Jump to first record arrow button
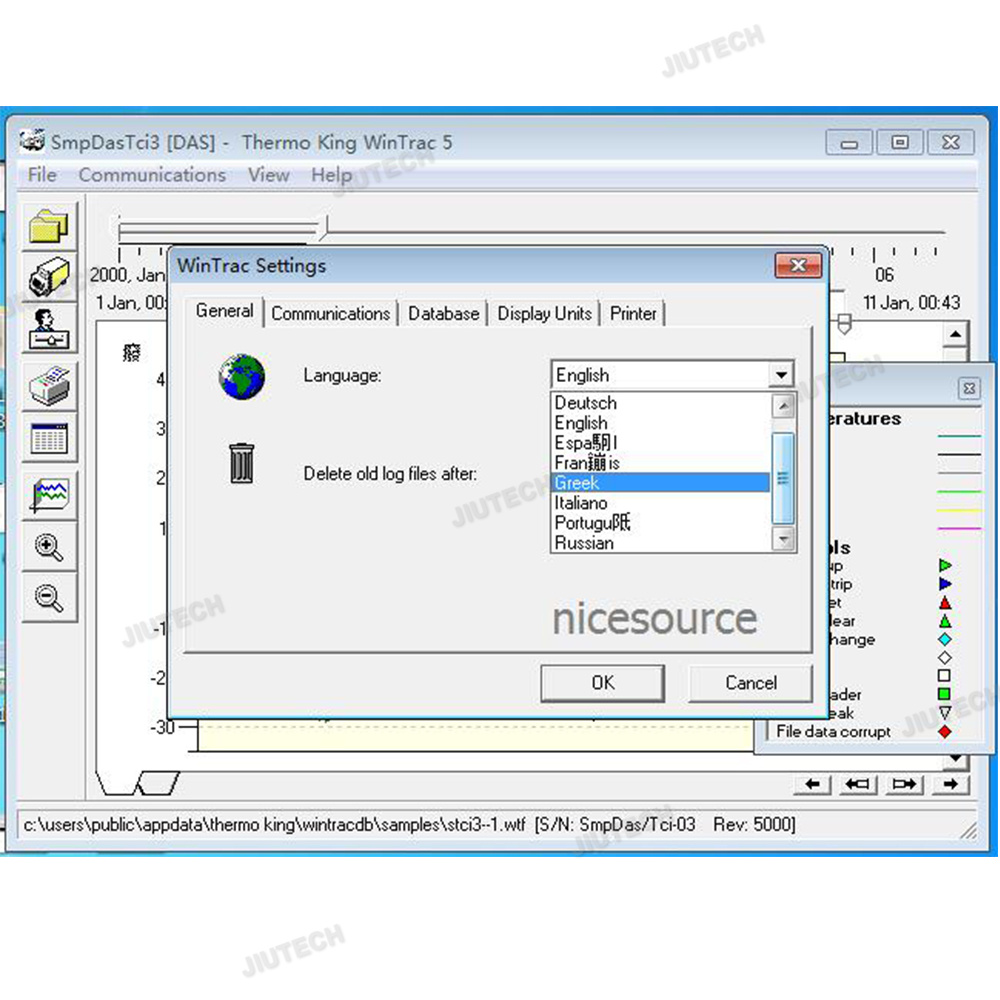The height and width of the screenshot is (1000, 1000). pyautogui.click(x=812, y=784)
